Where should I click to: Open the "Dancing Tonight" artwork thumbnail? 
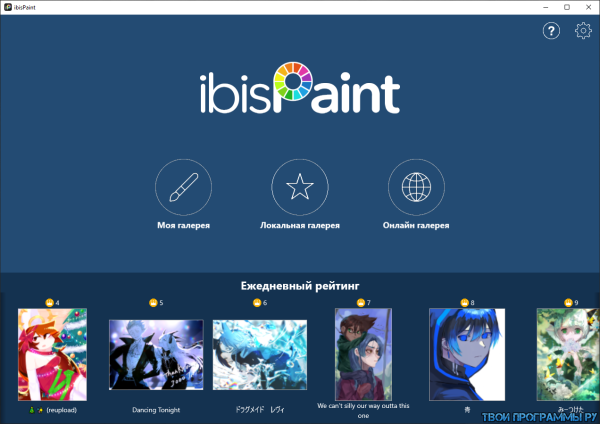pos(156,355)
